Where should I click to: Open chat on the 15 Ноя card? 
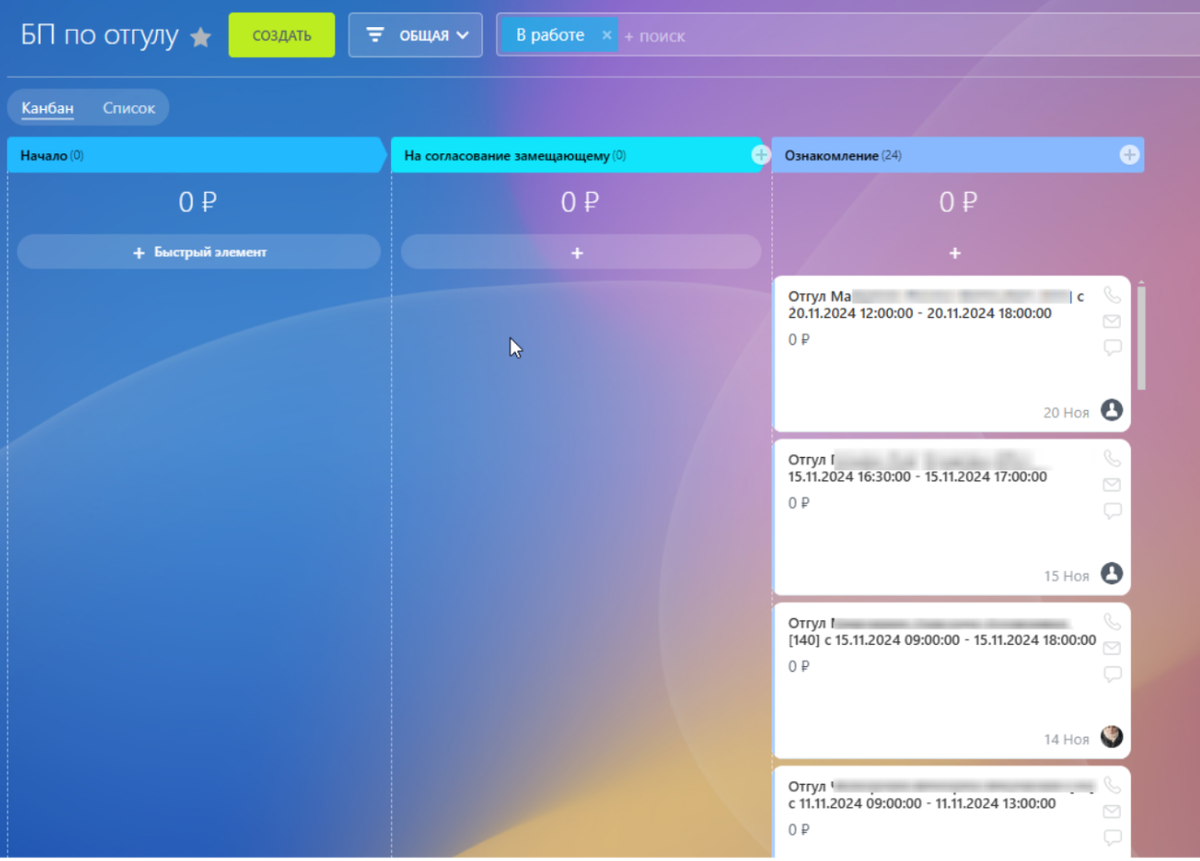pos(1112,511)
